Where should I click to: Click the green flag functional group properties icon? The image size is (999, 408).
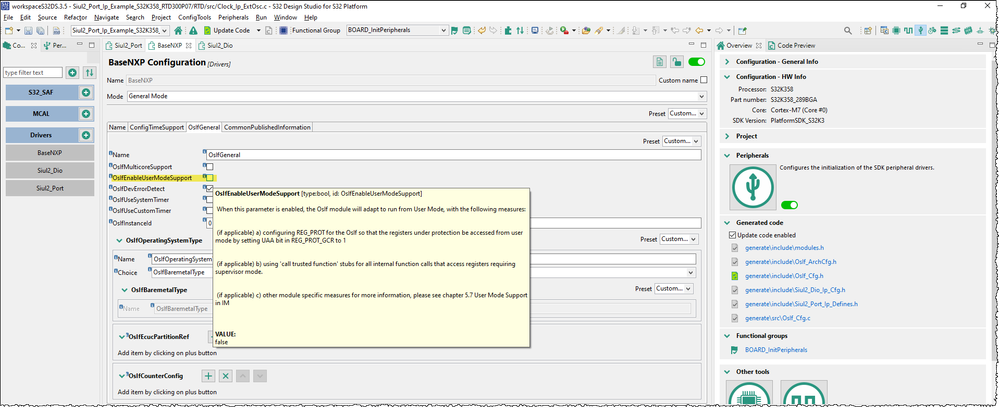pos(455,30)
